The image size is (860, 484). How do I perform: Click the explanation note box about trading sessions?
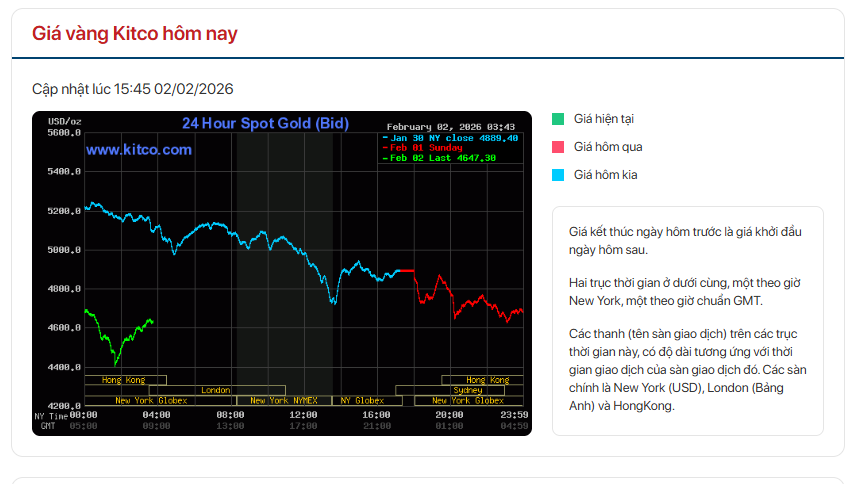click(687, 320)
